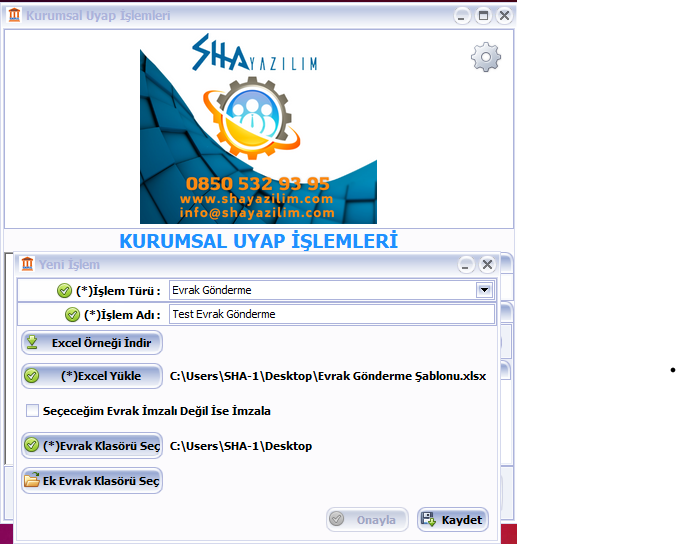
Task: Click the Excel file path ending Şablonu.xlsx
Action: [328, 376]
